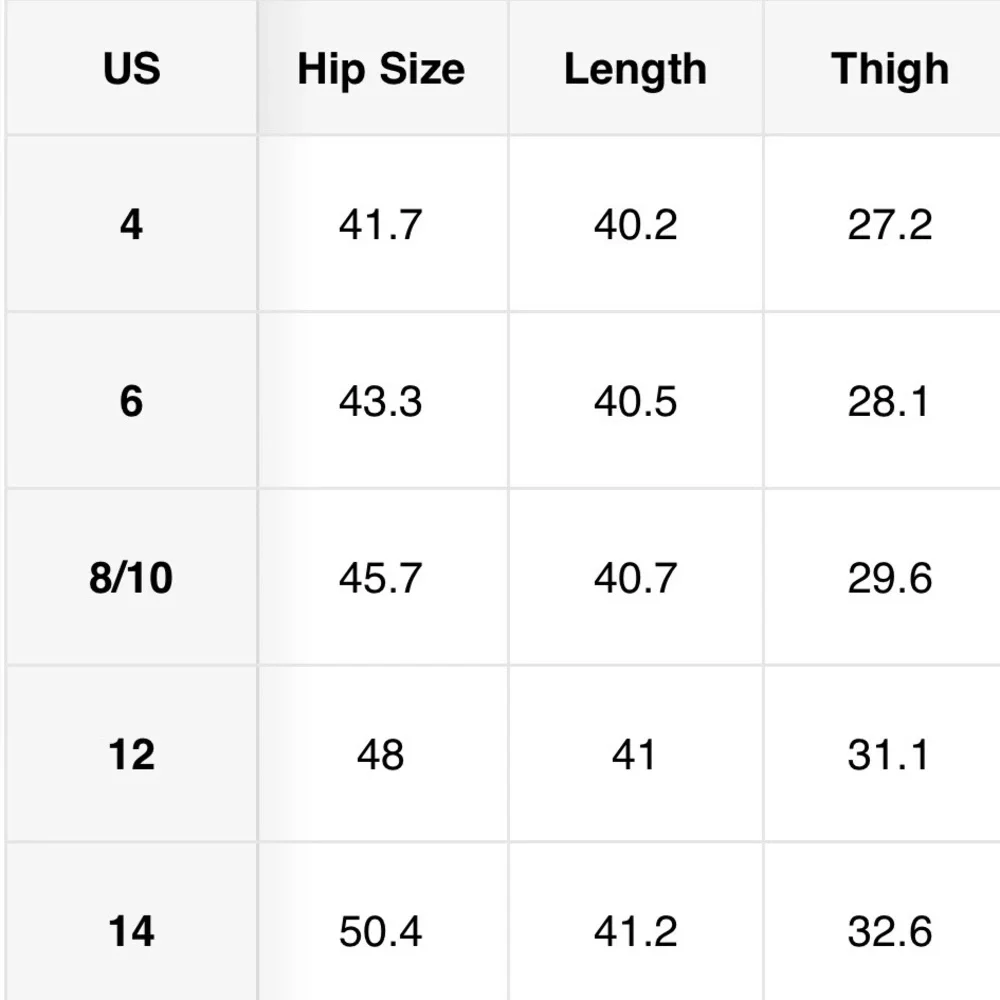This screenshot has height=1000, width=1000.
Task: Select hip size value 43.3
Action: (381, 401)
